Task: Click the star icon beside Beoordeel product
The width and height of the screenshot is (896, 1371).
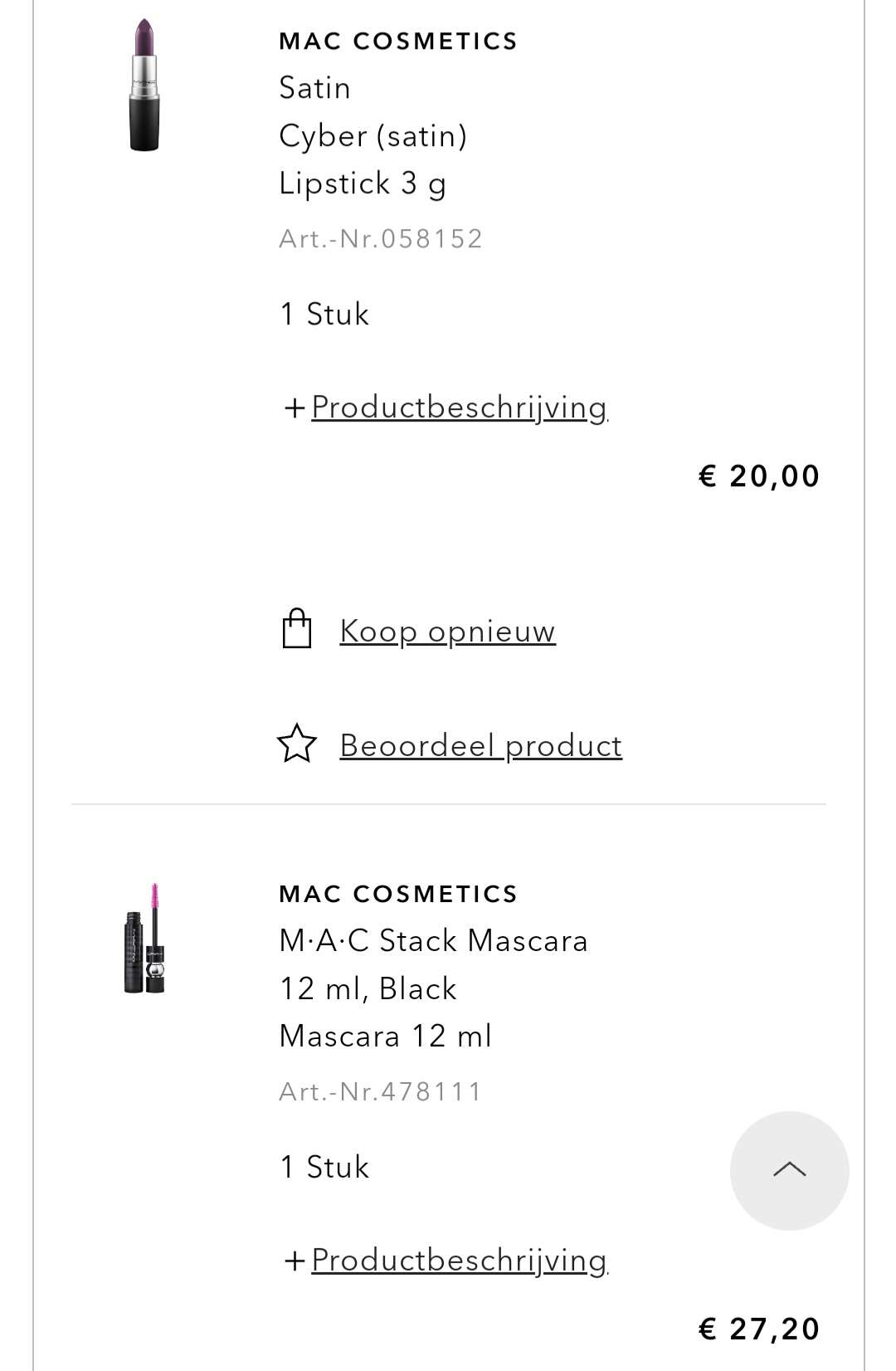Action: pos(297,744)
